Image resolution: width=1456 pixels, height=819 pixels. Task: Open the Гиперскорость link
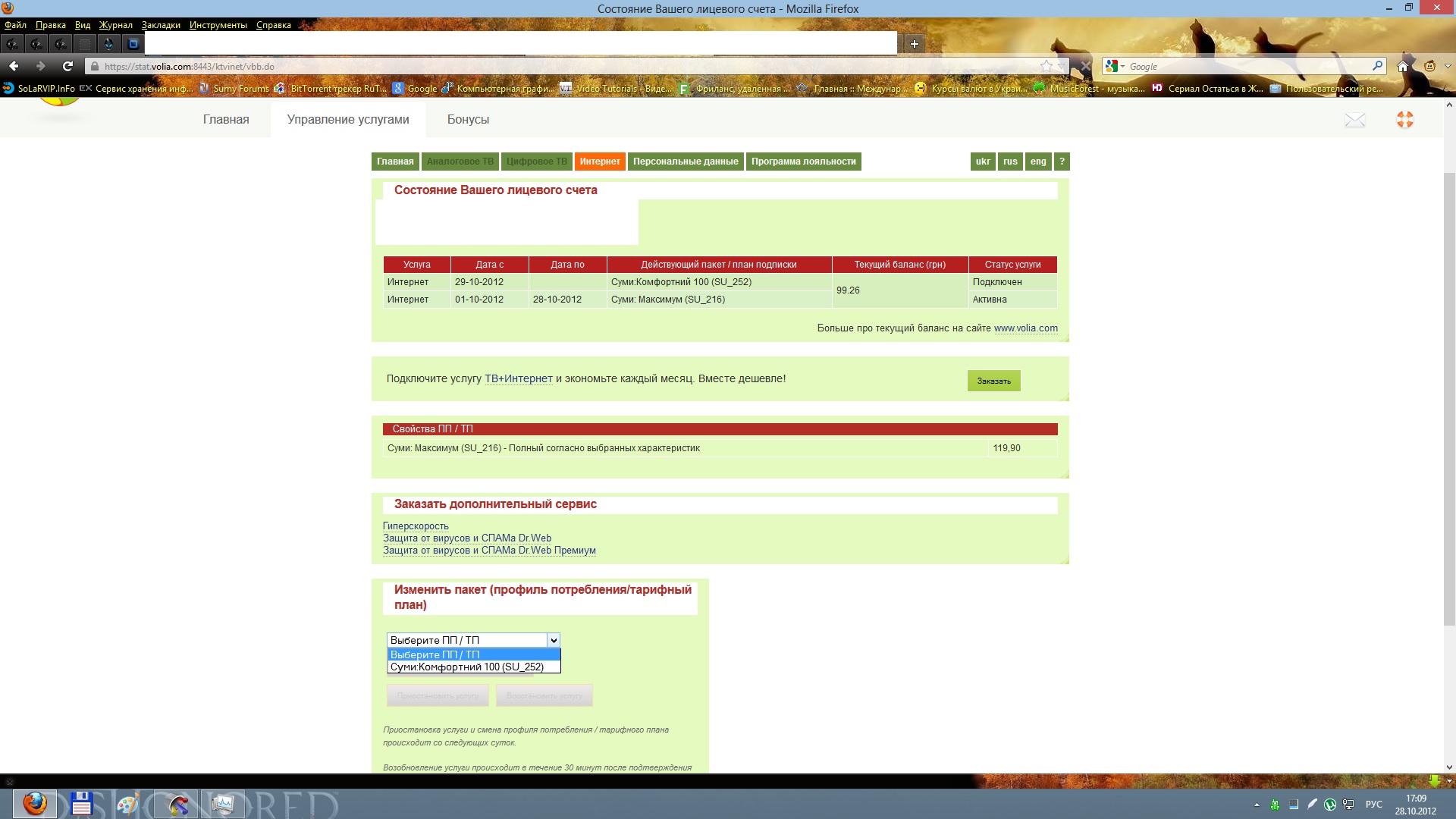pos(416,526)
